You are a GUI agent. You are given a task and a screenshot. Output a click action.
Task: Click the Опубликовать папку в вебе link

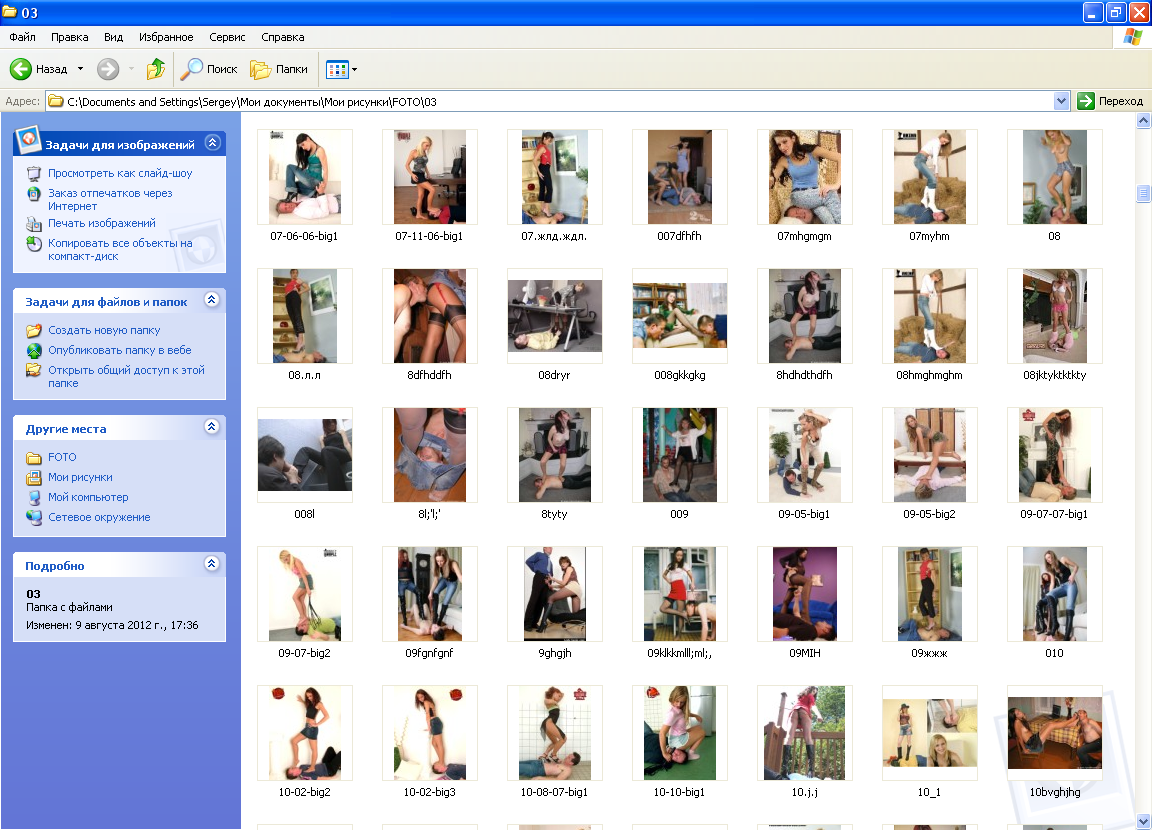pyautogui.click(x=120, y=350)
